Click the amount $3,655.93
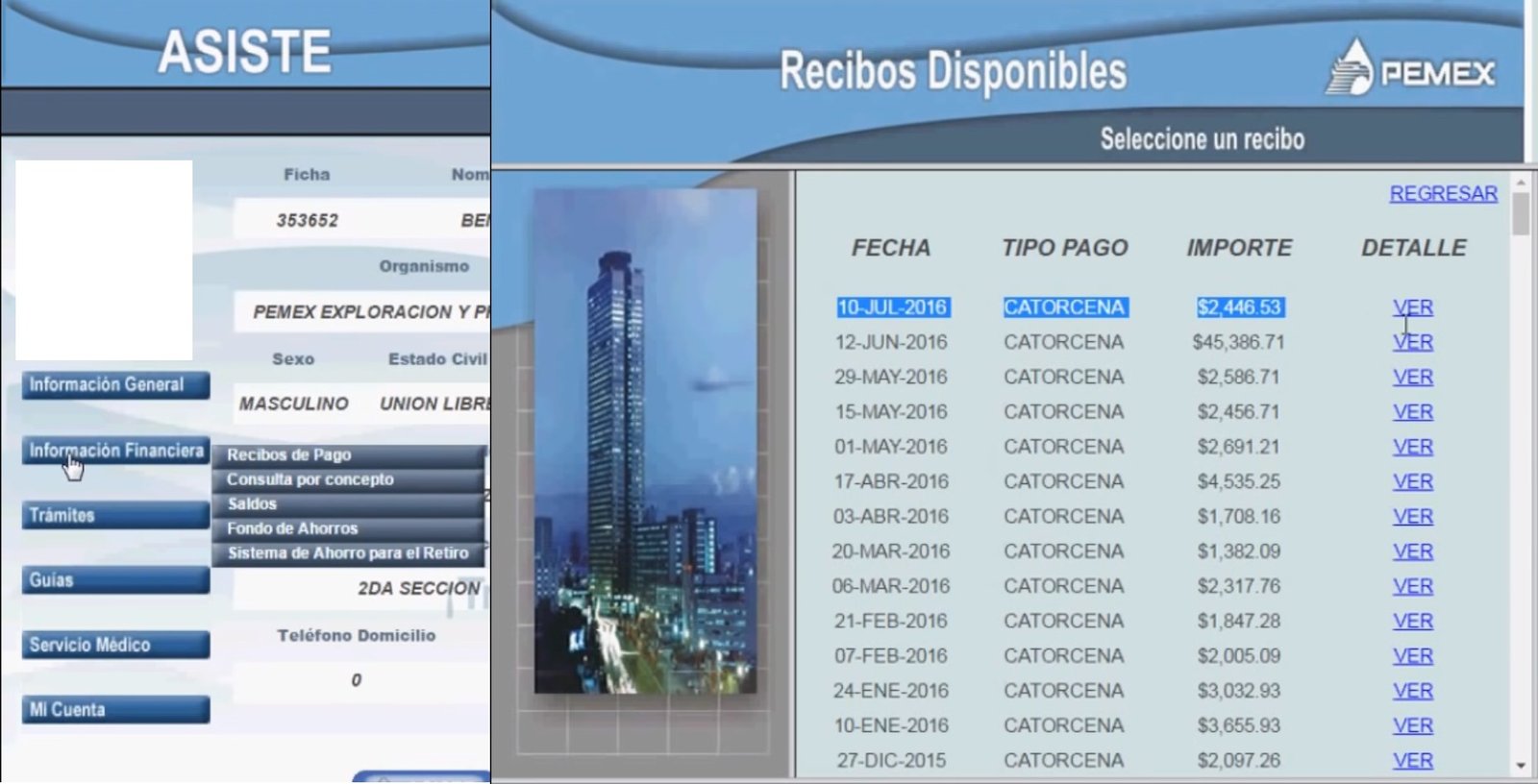This screenshot has width=1538, height=784. 1239,725
